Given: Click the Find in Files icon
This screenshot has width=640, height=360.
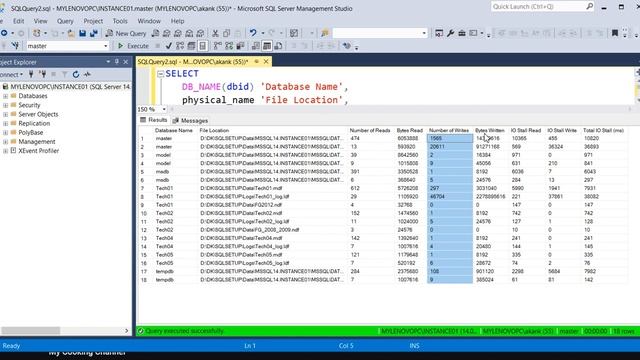Looking at the screenshot, I should (x=325, y=33).
